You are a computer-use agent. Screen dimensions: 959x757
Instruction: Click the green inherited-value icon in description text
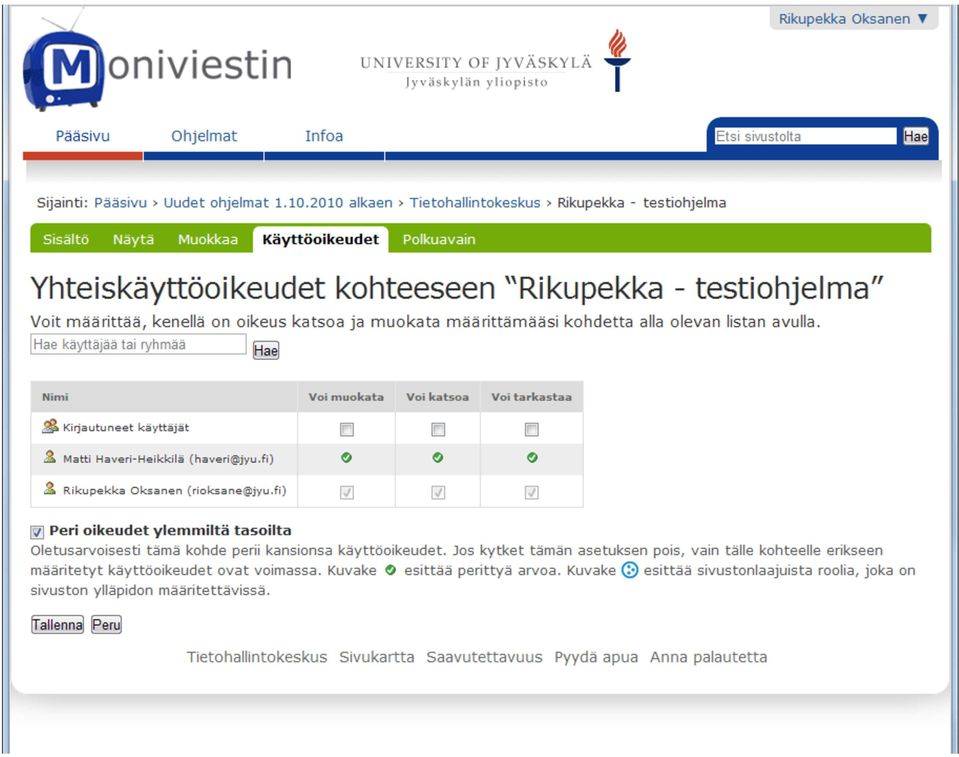[x=390, y=570]
